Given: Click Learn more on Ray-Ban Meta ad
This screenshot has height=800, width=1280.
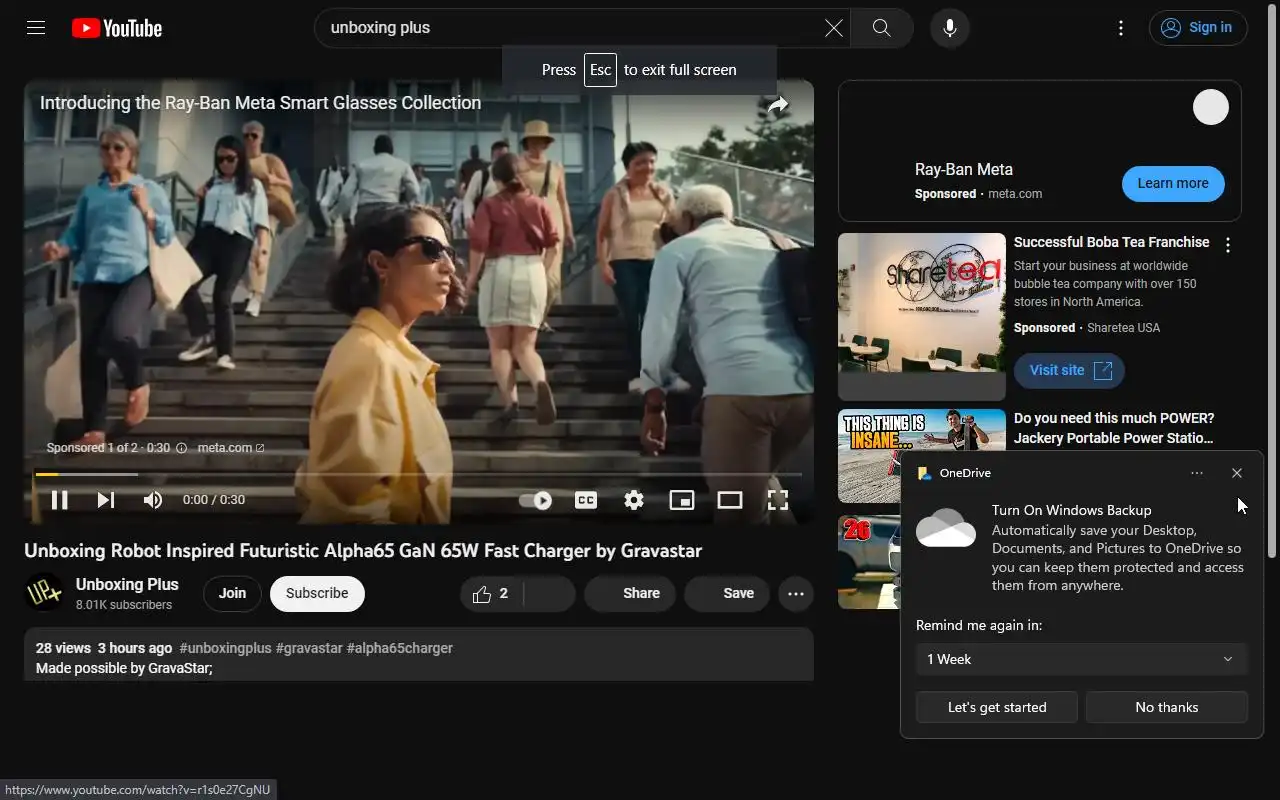Looking at the screenshot, I should coord(1173,183).
